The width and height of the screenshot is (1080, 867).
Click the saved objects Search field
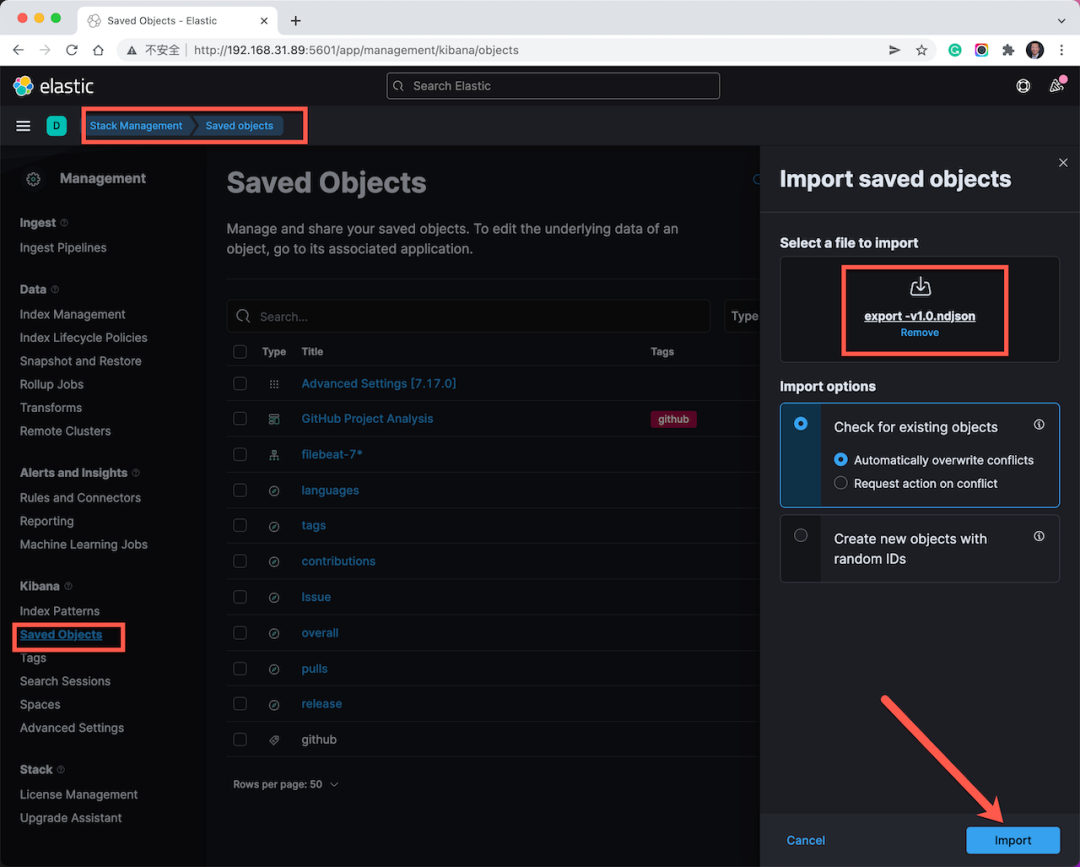[x=468, y=316]
